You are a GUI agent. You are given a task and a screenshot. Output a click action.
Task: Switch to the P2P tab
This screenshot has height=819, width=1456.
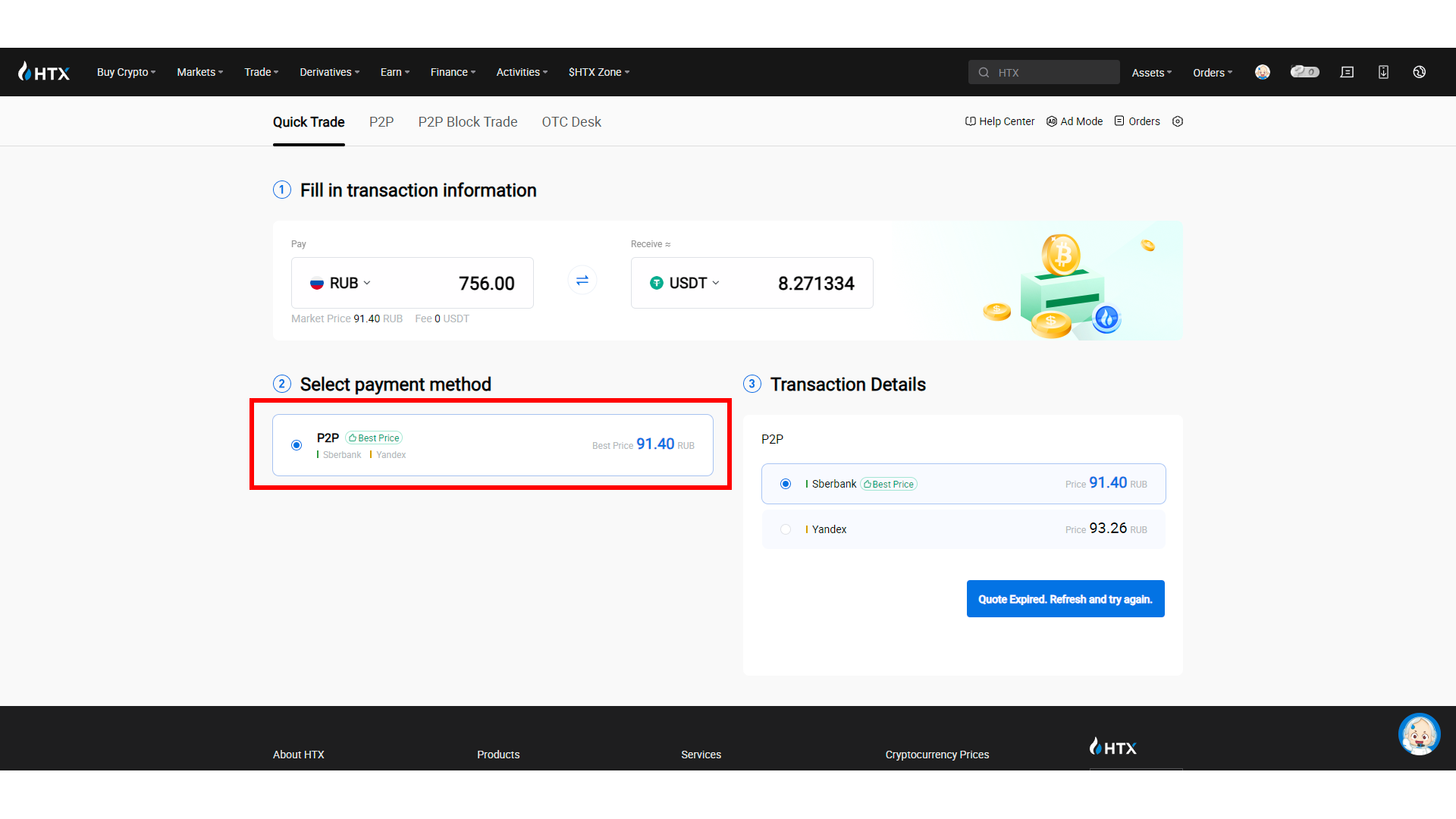[381, 122]
